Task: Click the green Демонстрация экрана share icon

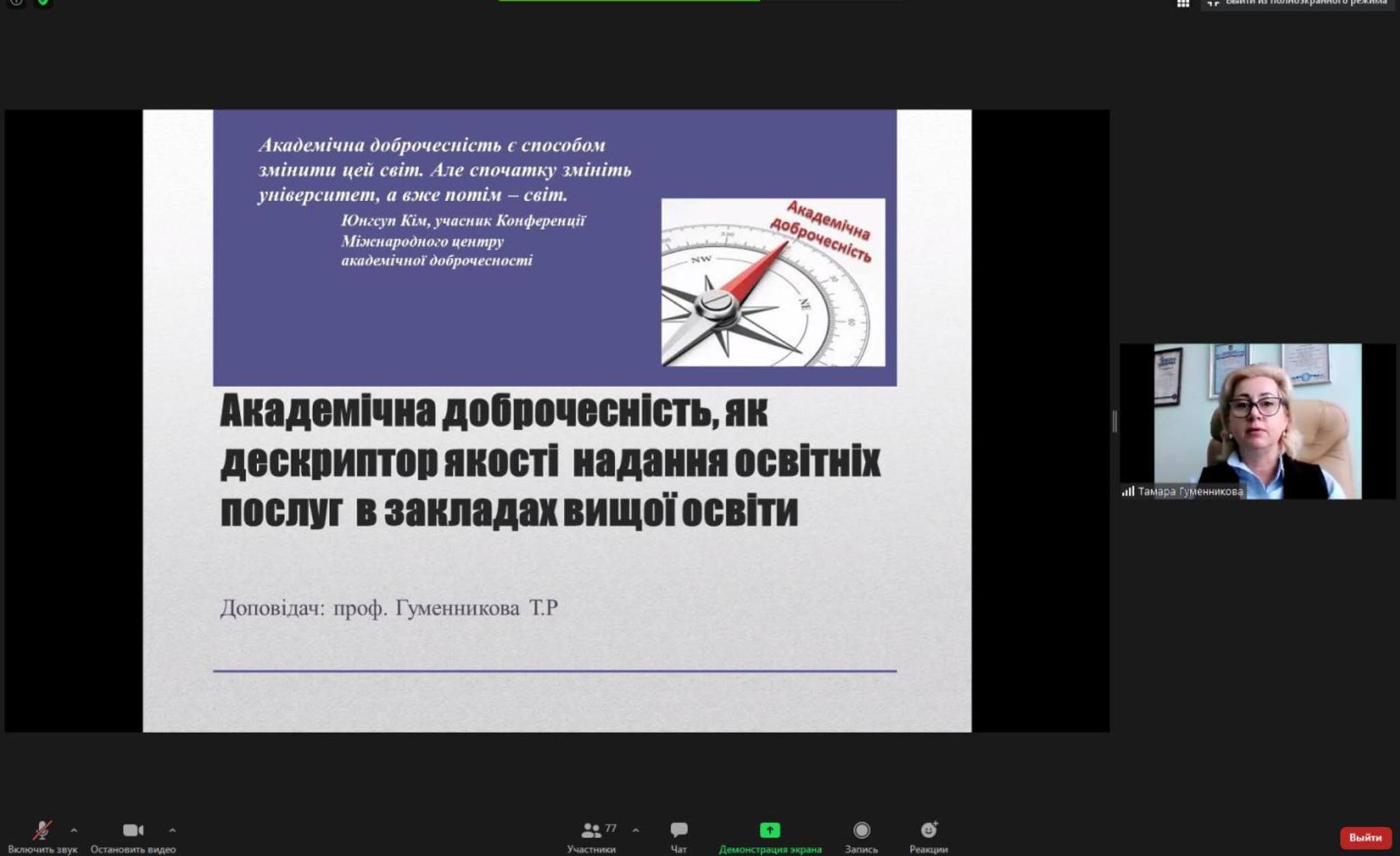Action: tap(770, 830)
